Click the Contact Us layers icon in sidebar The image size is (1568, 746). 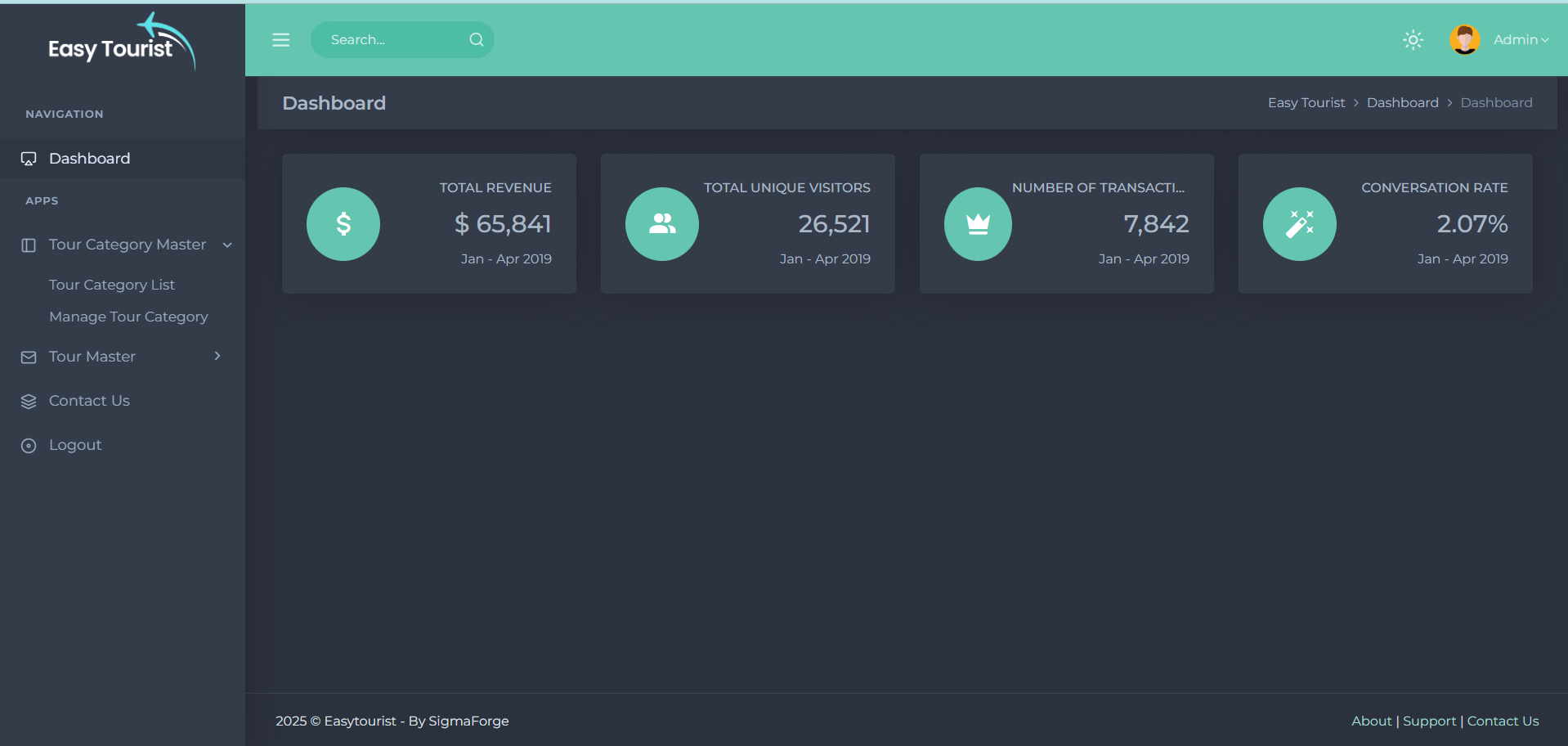tap(29, 400)
